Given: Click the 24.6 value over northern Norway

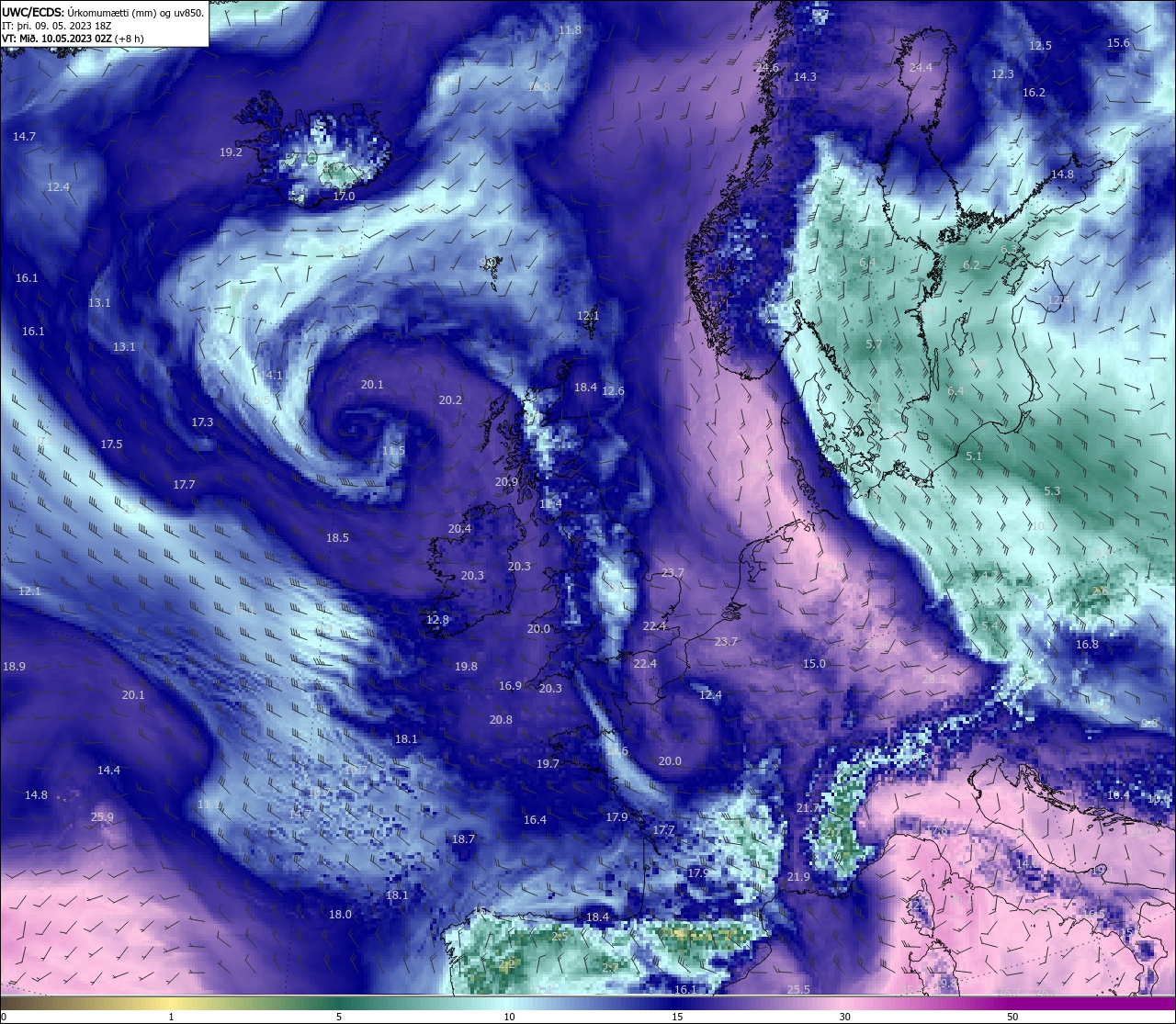Looking at the screenshot, I should (768, 68).
